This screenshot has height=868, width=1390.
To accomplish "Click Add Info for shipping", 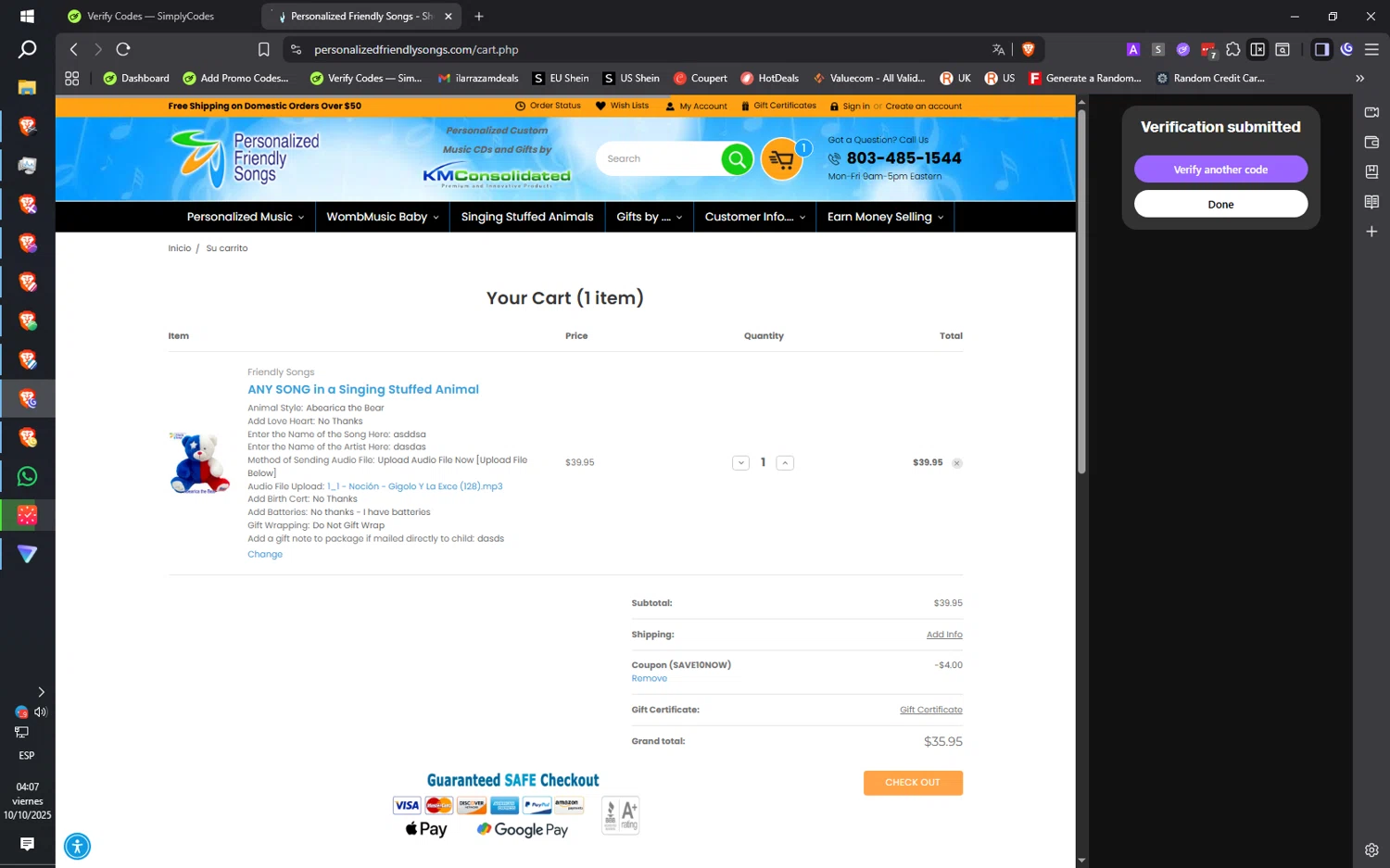I will pyautogui.click(x=944, y=635).
